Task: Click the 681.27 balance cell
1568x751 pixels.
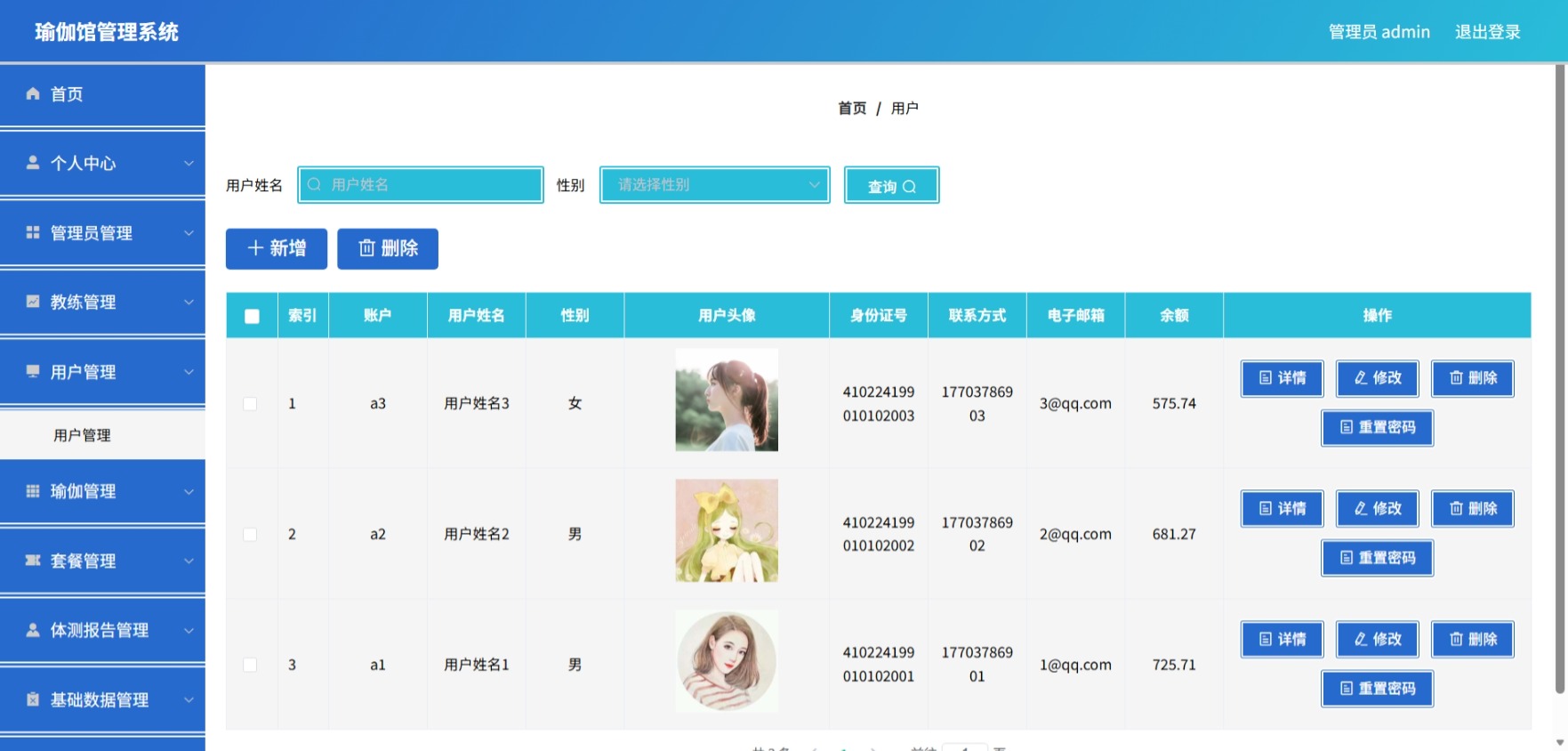Action: tap(1174, 534)
